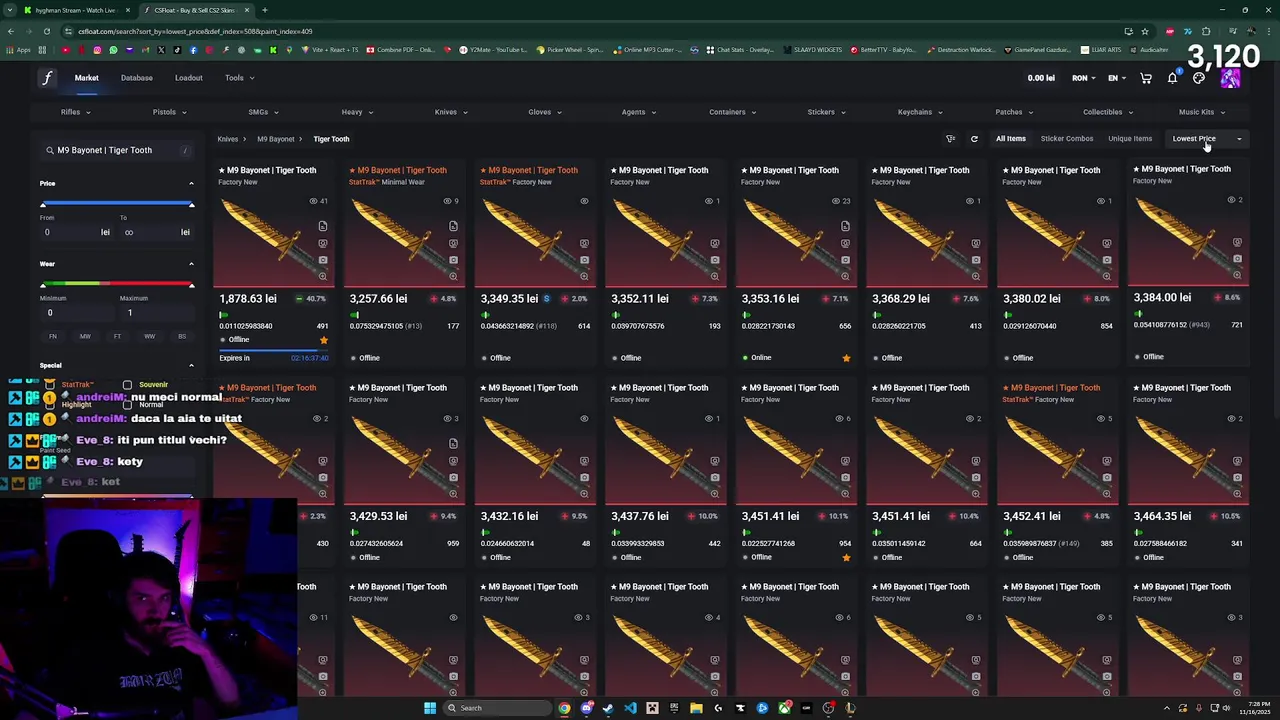The width and height of the screenshot is (1280, 720).
Task: Open the Lowest Price sort dropdown
Action: pyautogui.click(x=1207, y=139)
